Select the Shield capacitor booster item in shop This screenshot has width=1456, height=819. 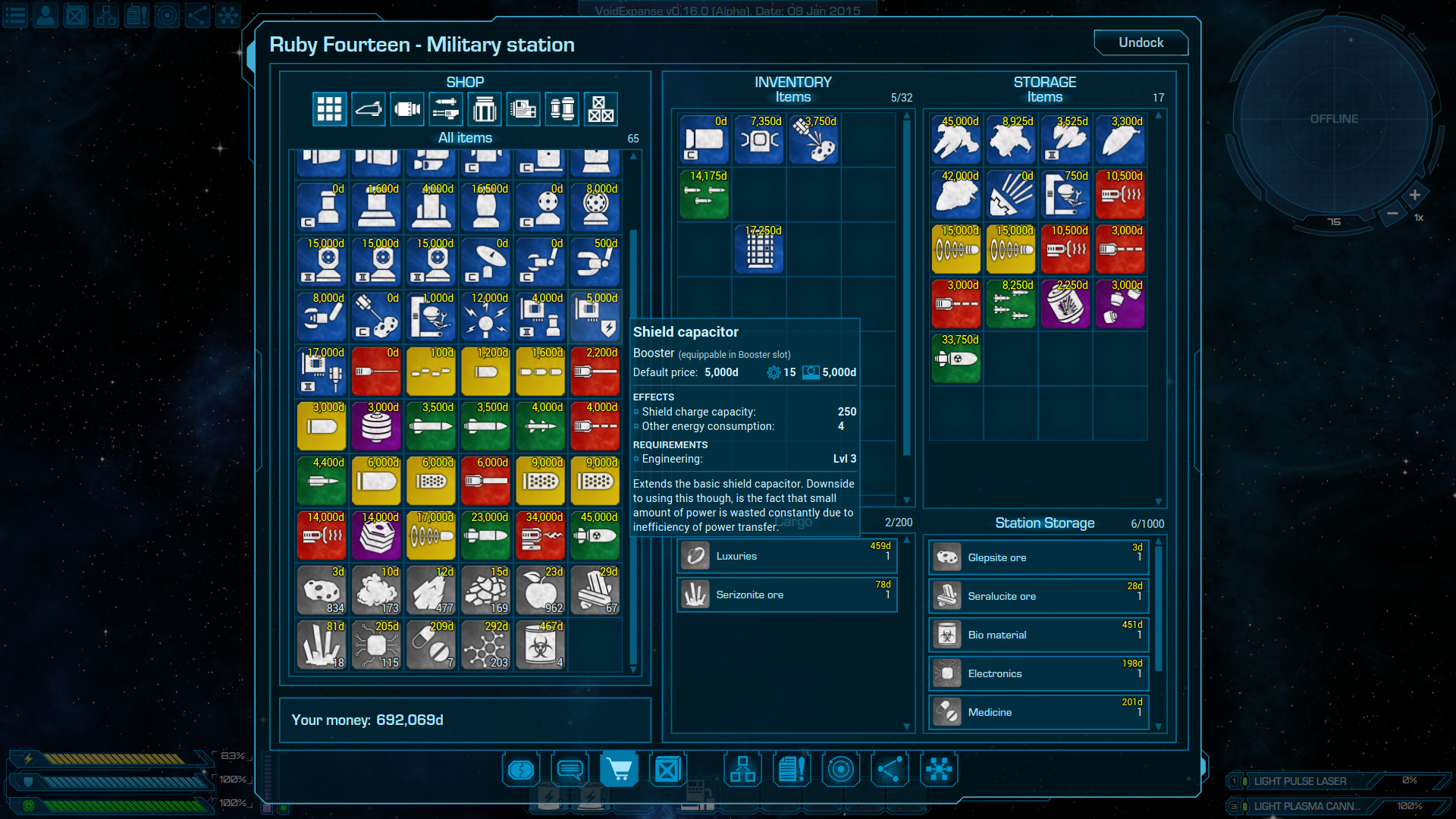(596, 316)
